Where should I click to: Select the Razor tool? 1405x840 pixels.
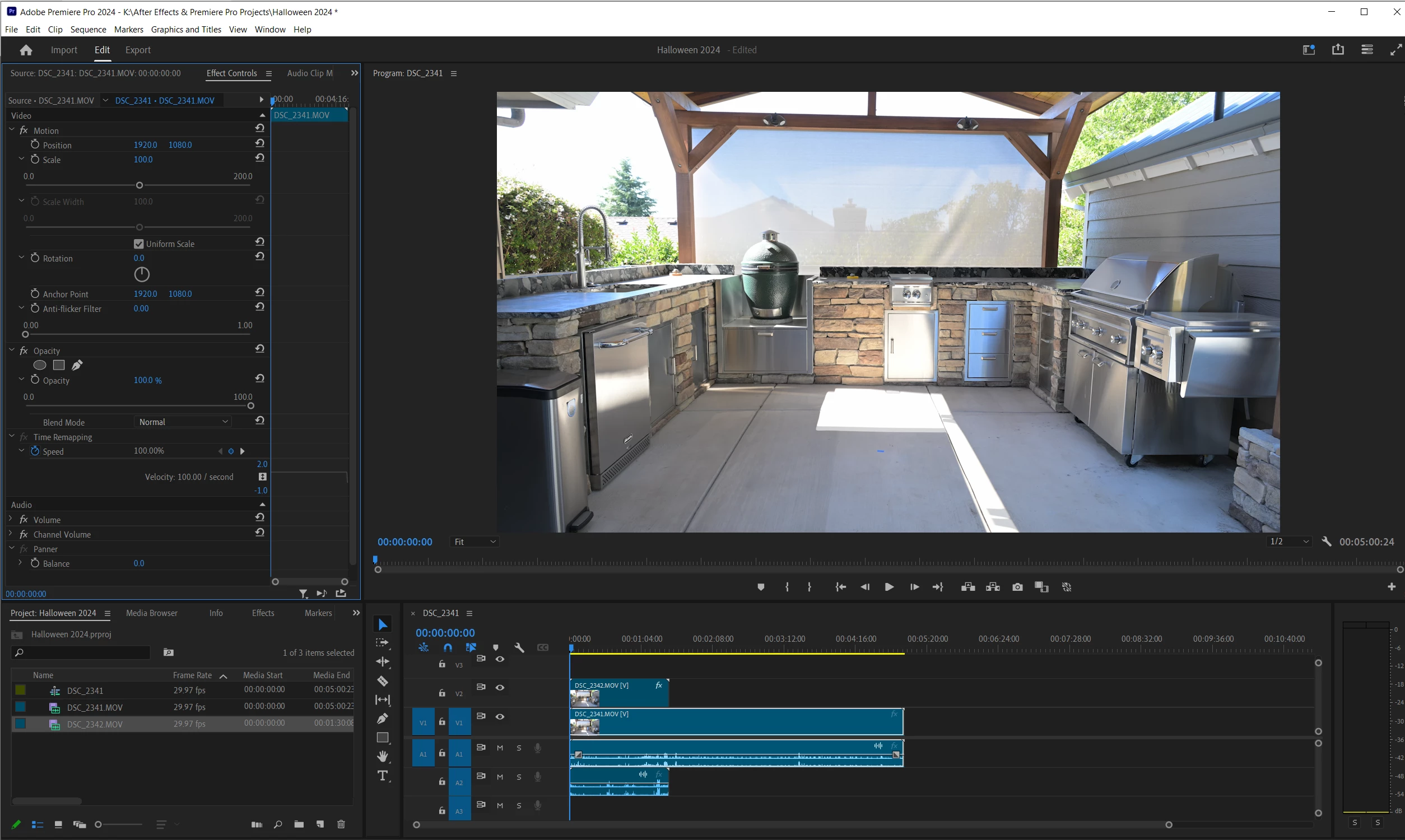[383, 681]
